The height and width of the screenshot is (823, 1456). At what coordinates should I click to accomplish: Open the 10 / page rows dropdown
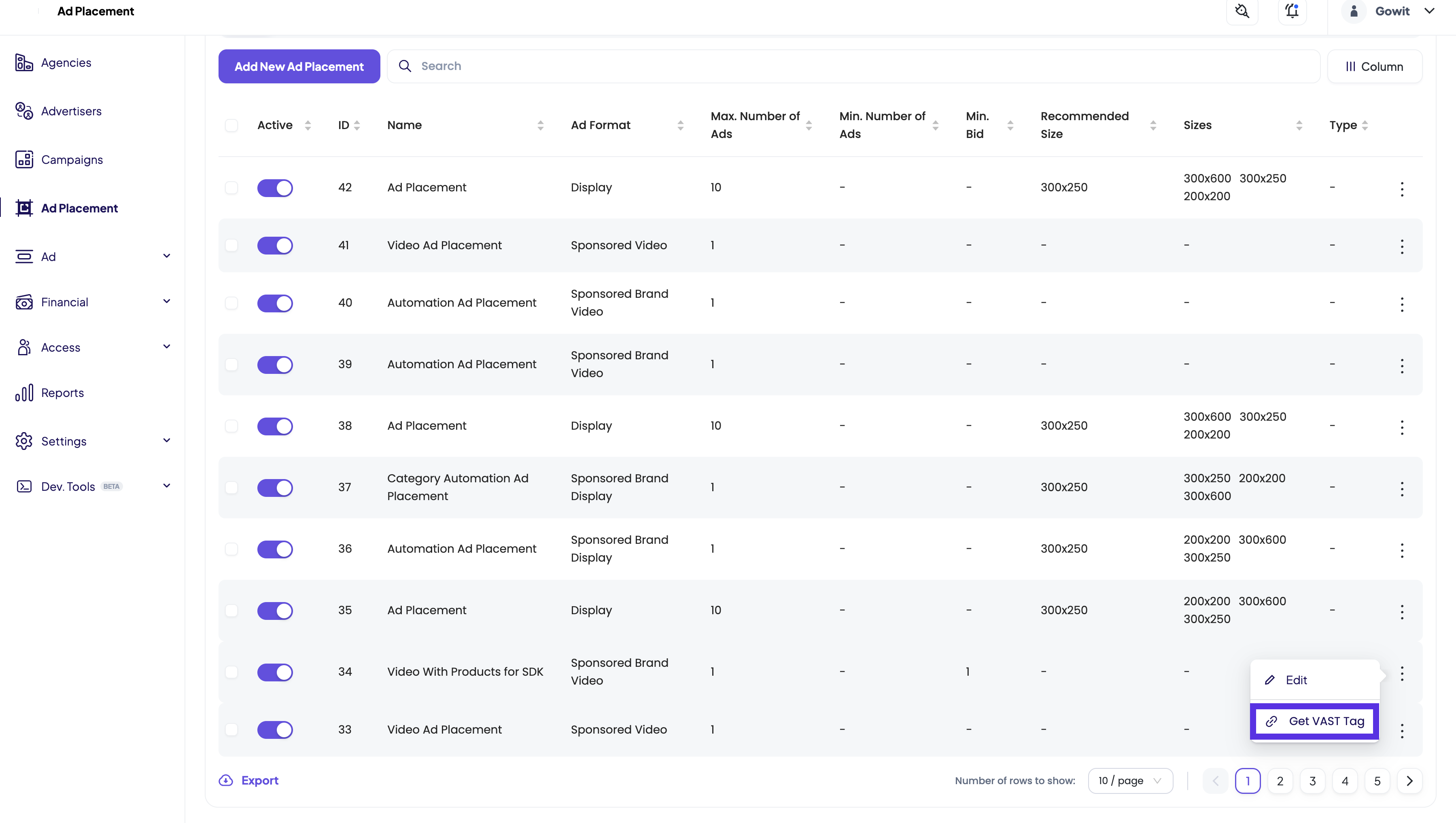1130,781
